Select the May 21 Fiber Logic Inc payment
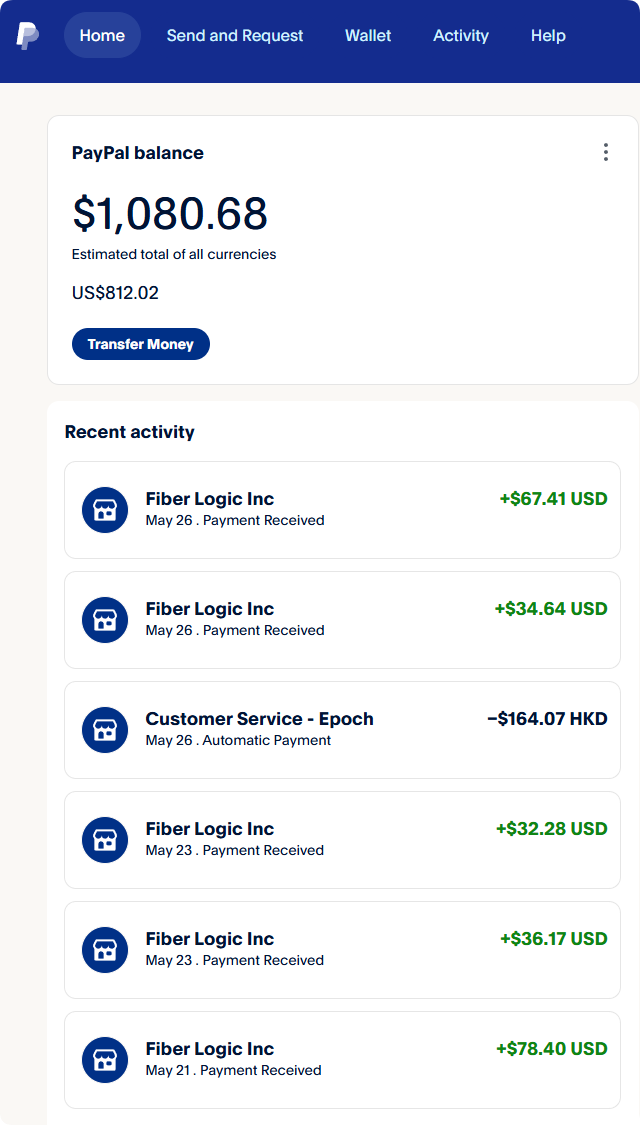The width and height of the screenshot is (640, 1125). [x=342, y=1060]
